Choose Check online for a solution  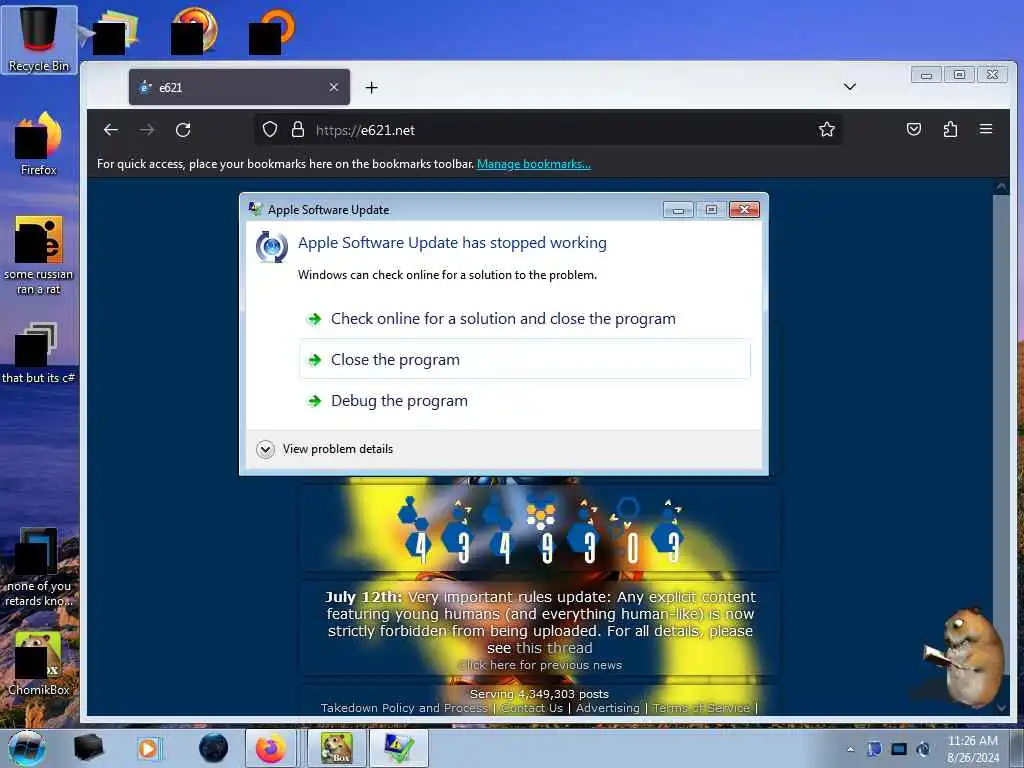(525, 319)
